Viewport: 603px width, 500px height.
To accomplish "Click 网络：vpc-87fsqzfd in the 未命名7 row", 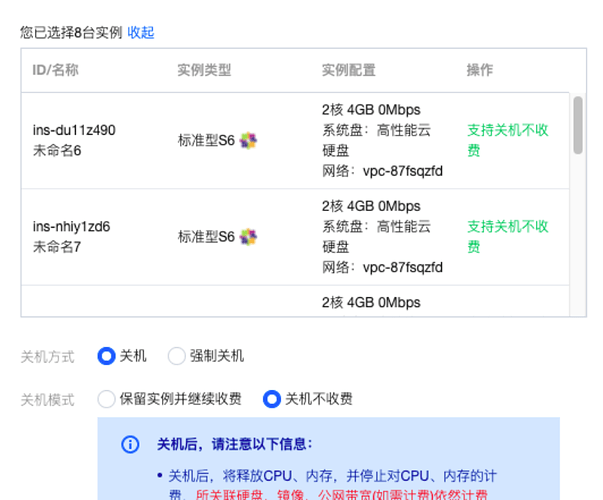I will pyautogui.click(x=382, y=267).
